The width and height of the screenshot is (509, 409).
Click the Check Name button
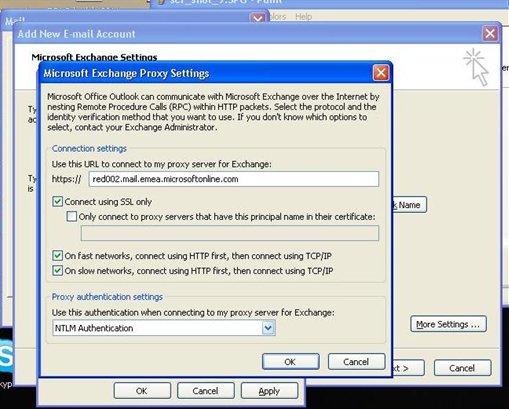point(409,205)
